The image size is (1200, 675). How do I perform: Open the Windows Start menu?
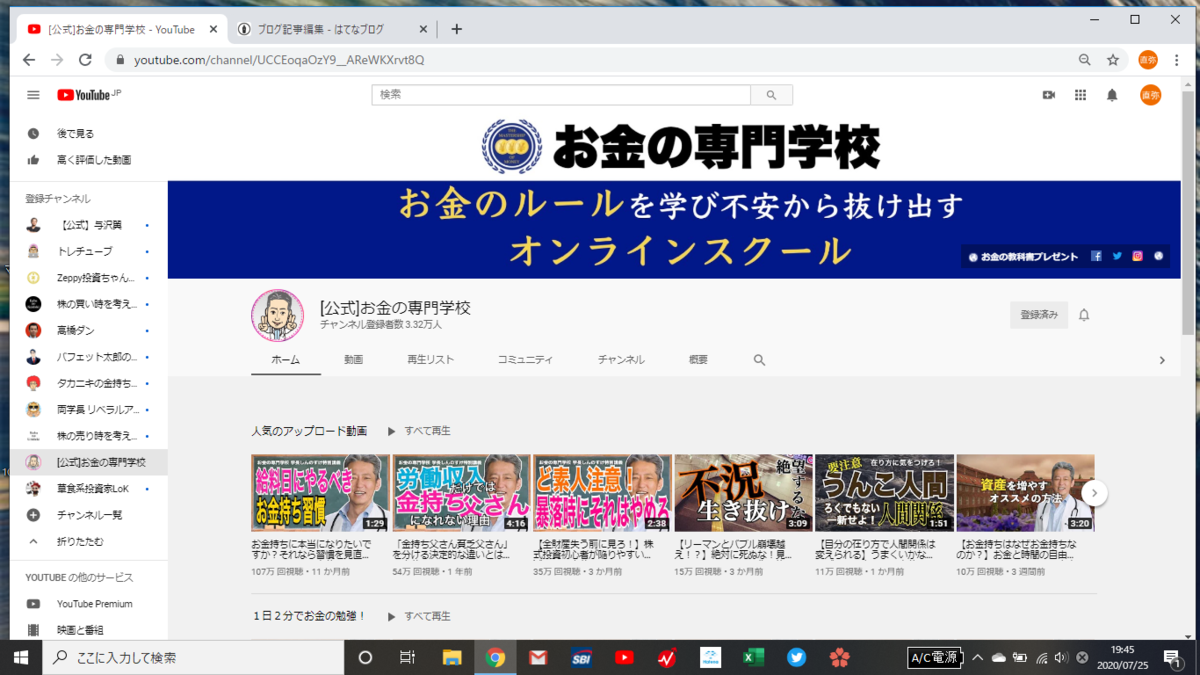coord(20,657)
